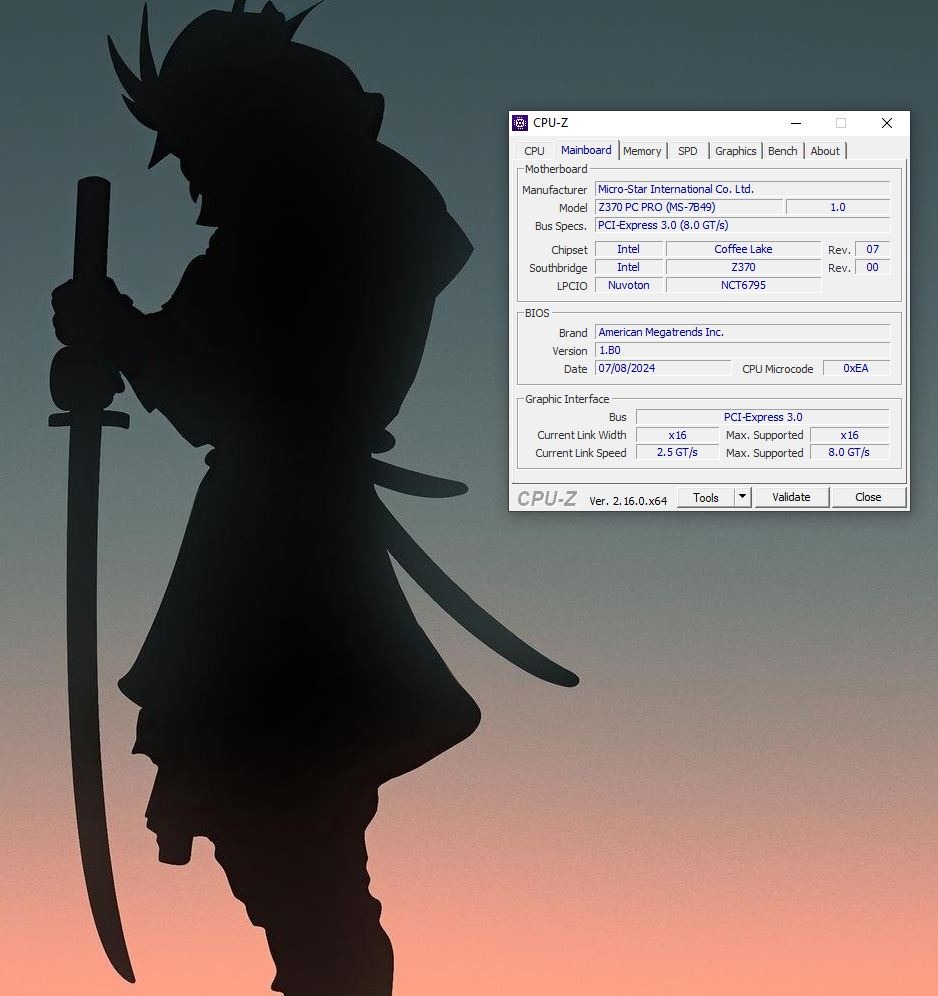Click Graphic Interface Bus value PCI-Express 3.0
The width and height of the screenshot is (938, 996).
pyautogui.click(x=763, y=417)
